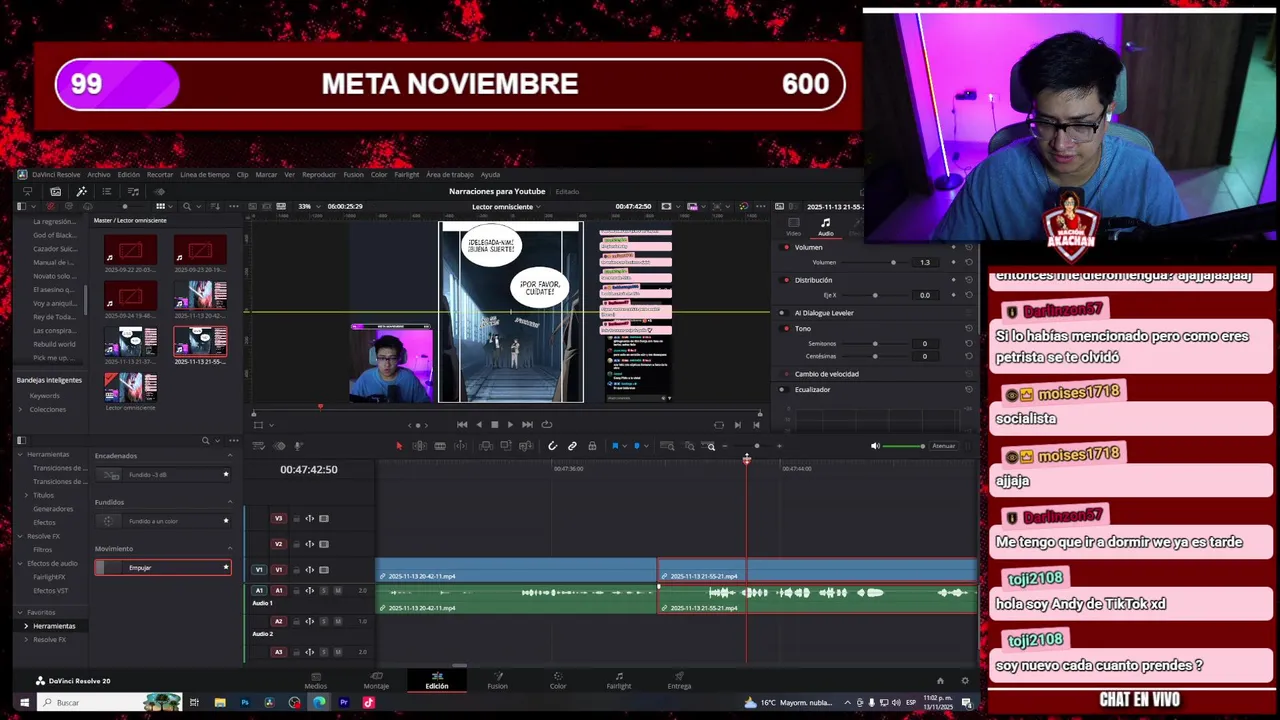Viewport: 1280px width, 720px height.
Task: Disable the V2 video track
Action: coord(323,544)
